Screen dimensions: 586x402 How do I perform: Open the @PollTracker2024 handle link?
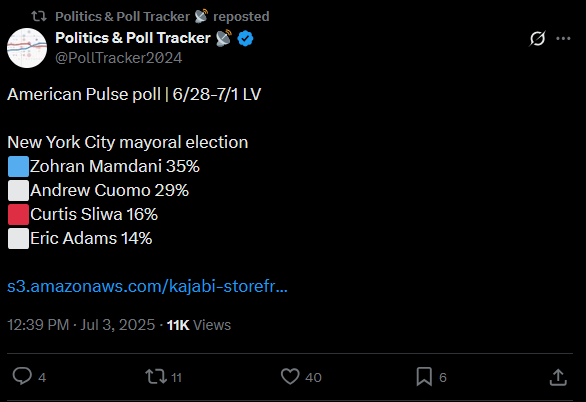click(118, 58)
